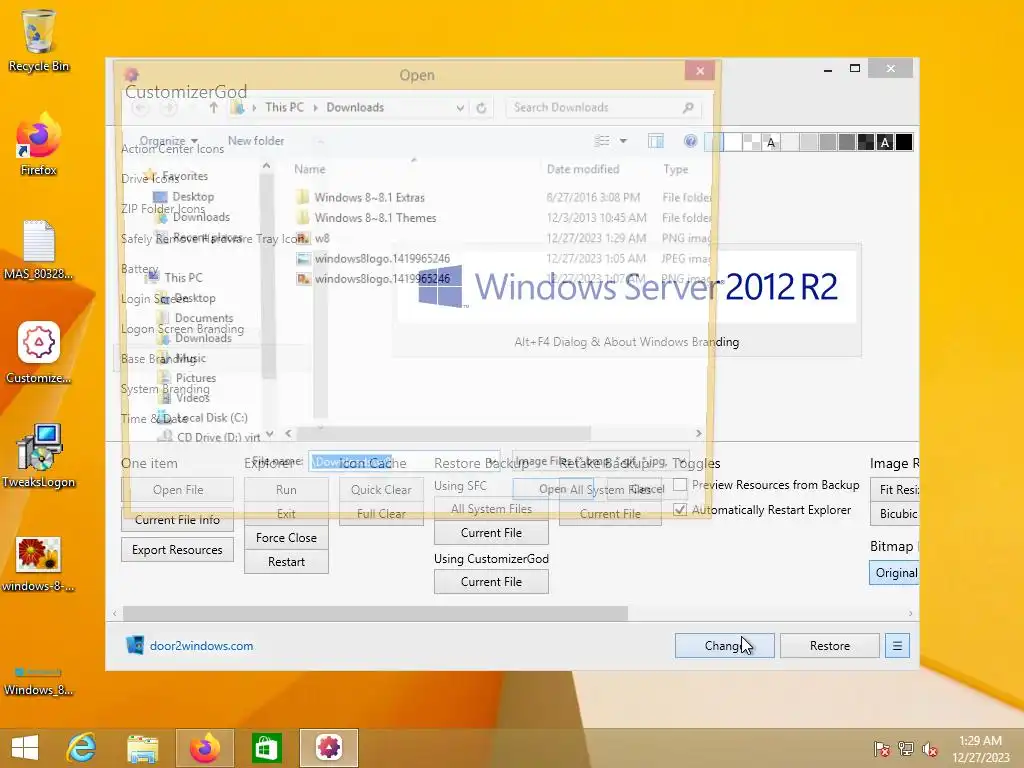Sort files by the Name column
The height and width of the screenshot is (768, 1024).
tap(310, 169)
